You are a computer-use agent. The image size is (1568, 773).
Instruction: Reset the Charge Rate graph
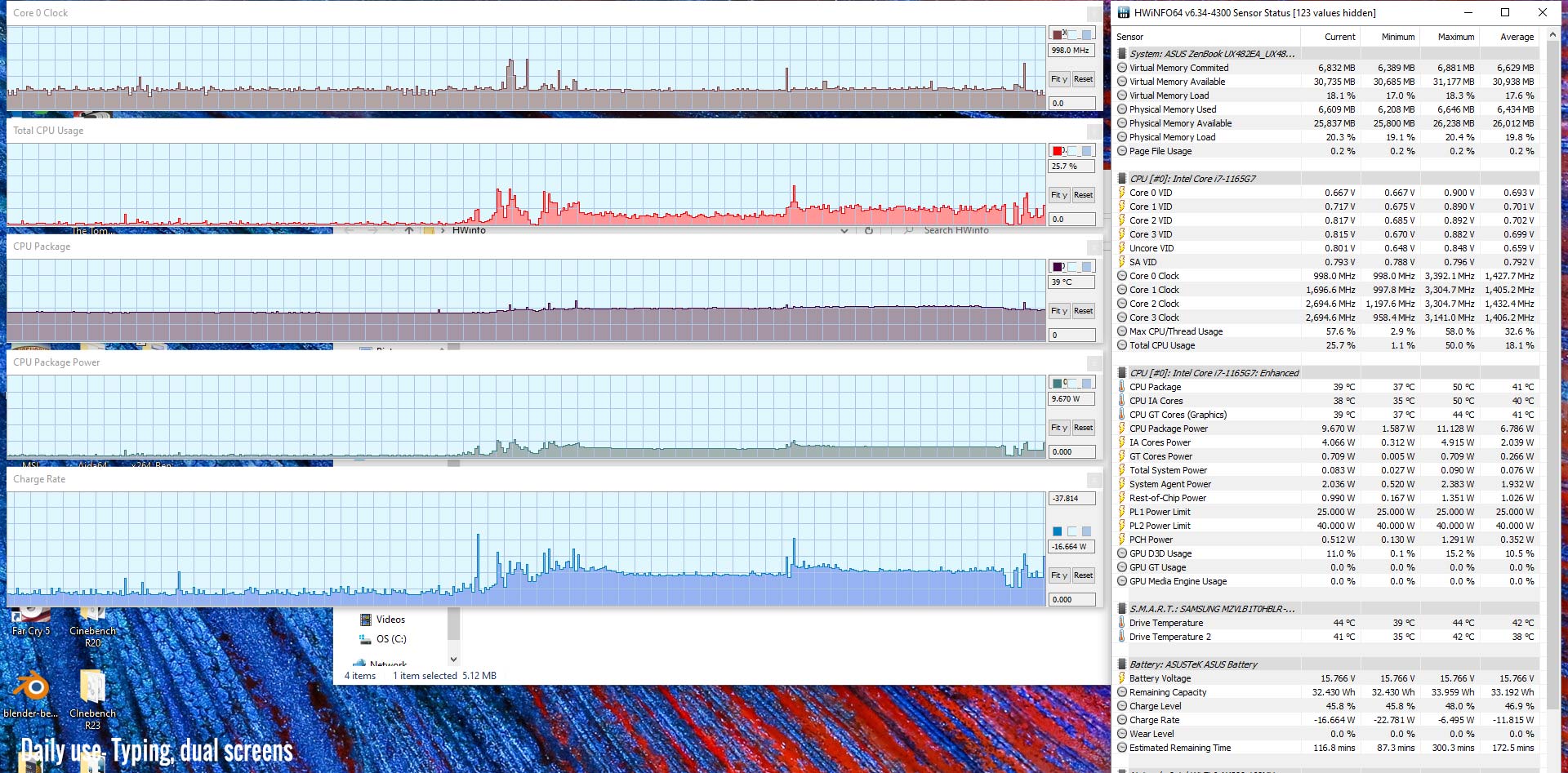(x=1083, y=575)
